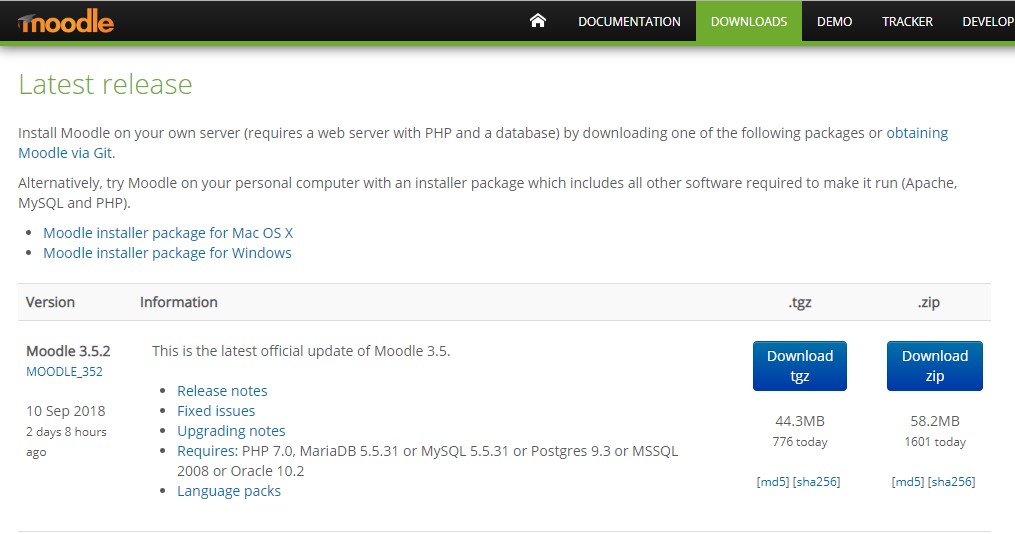1015x534 pixels.
Task: Open Moodle installer package for Mac OS X
Action: click(168, 233)
